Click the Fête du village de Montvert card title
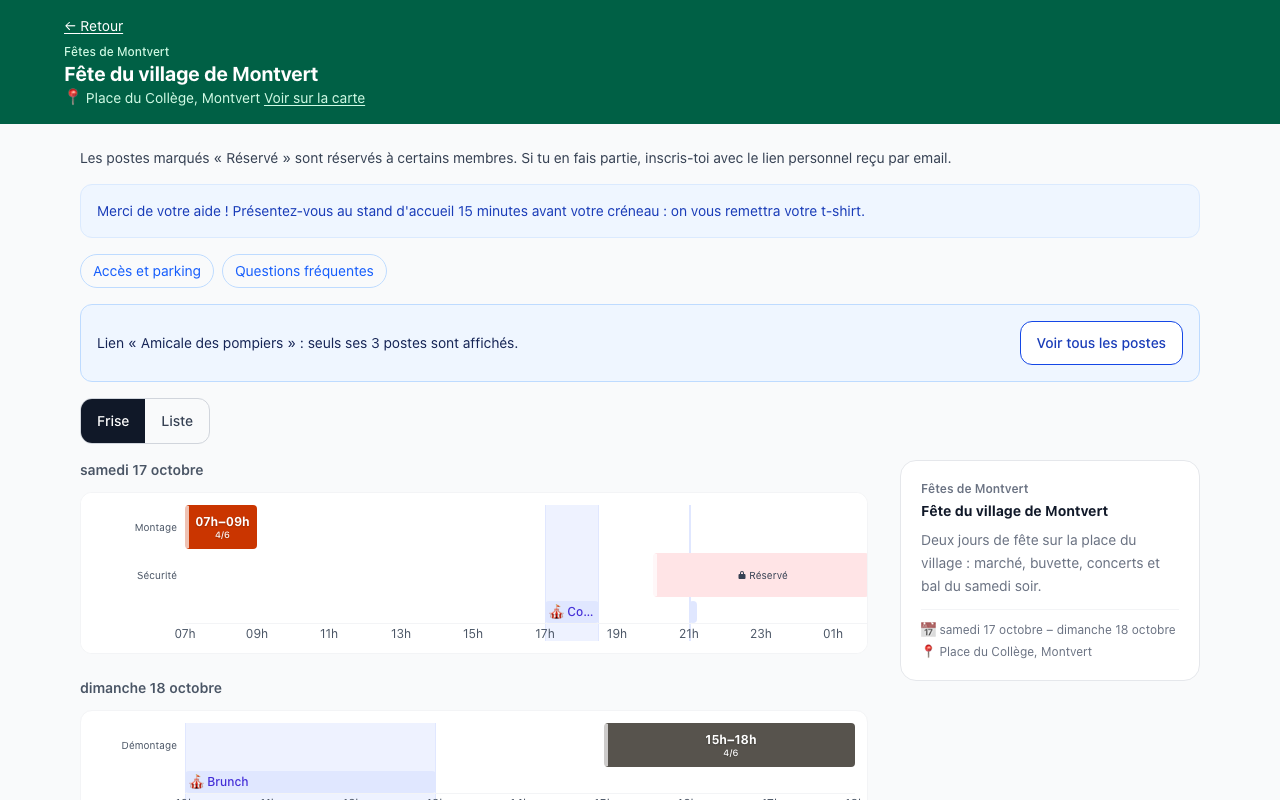The image size is (1280, 800). pos(1014,511)
